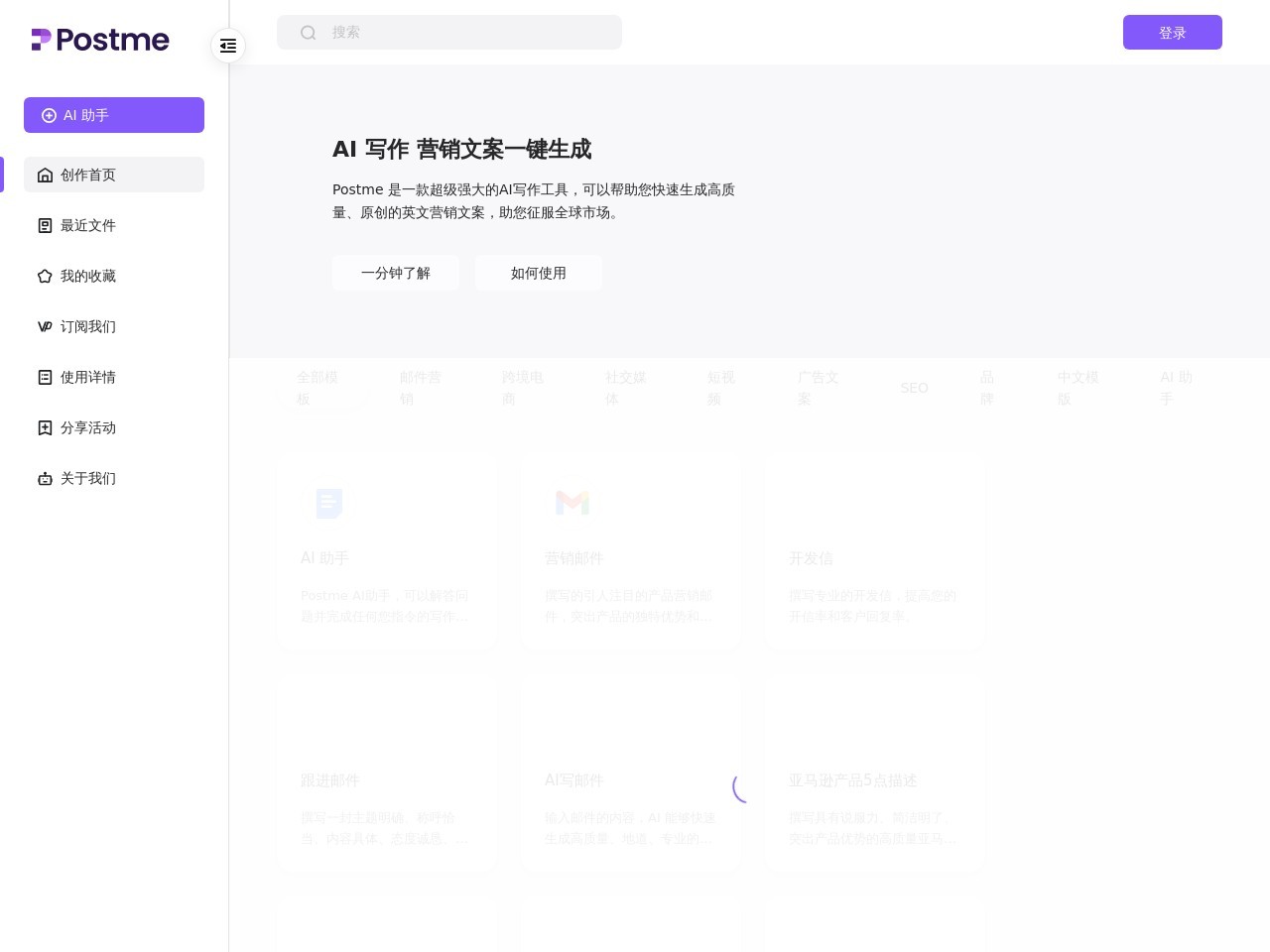
Task: Click the share icon beside 分享活动
Action: click(x=45, y=427)
